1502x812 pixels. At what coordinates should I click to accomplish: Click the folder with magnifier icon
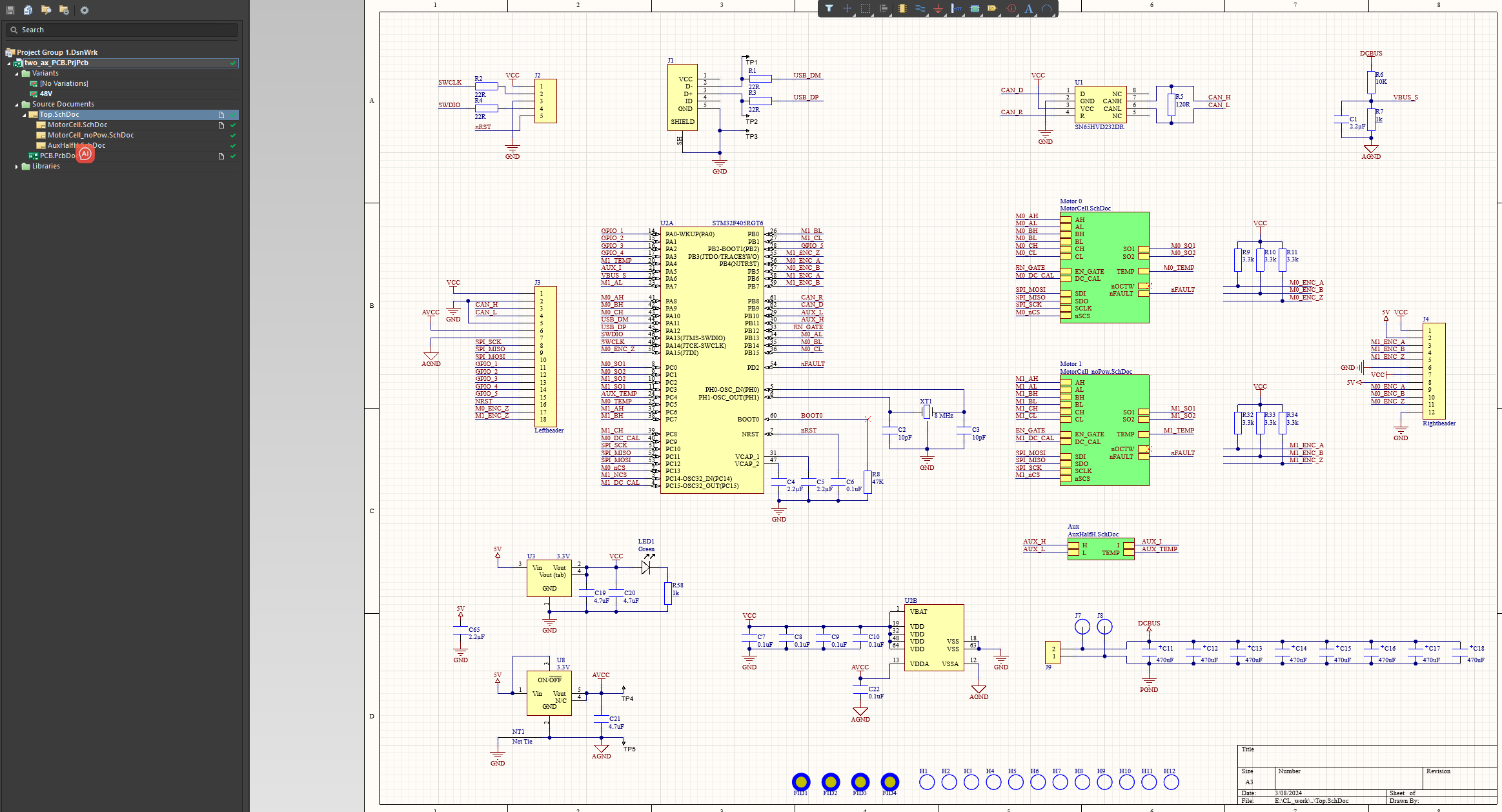[46, 10]
